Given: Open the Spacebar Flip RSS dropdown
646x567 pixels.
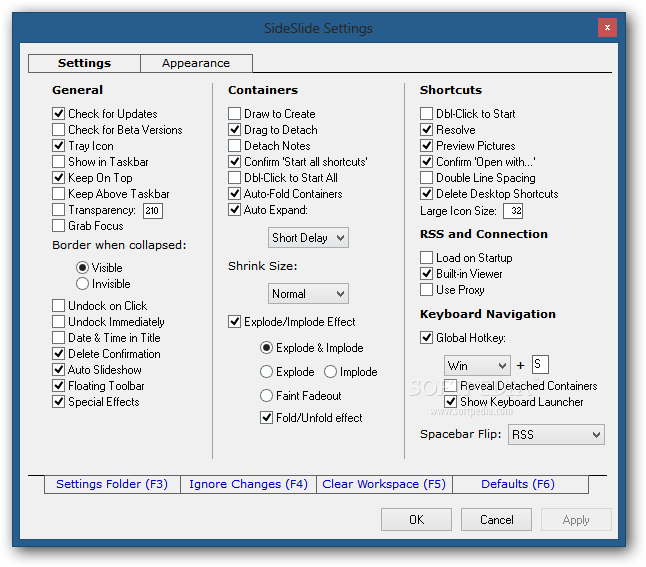Looking at the screenshot, I should (x=557, y=435).
